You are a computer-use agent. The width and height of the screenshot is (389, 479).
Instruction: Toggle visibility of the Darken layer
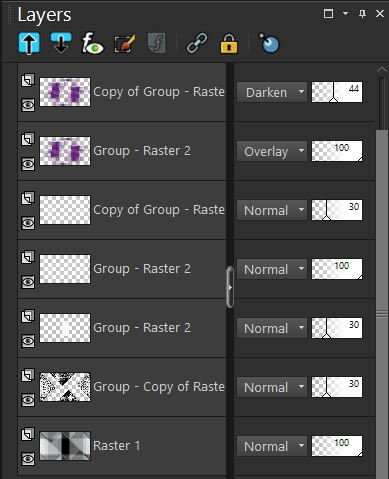(28, 105)
